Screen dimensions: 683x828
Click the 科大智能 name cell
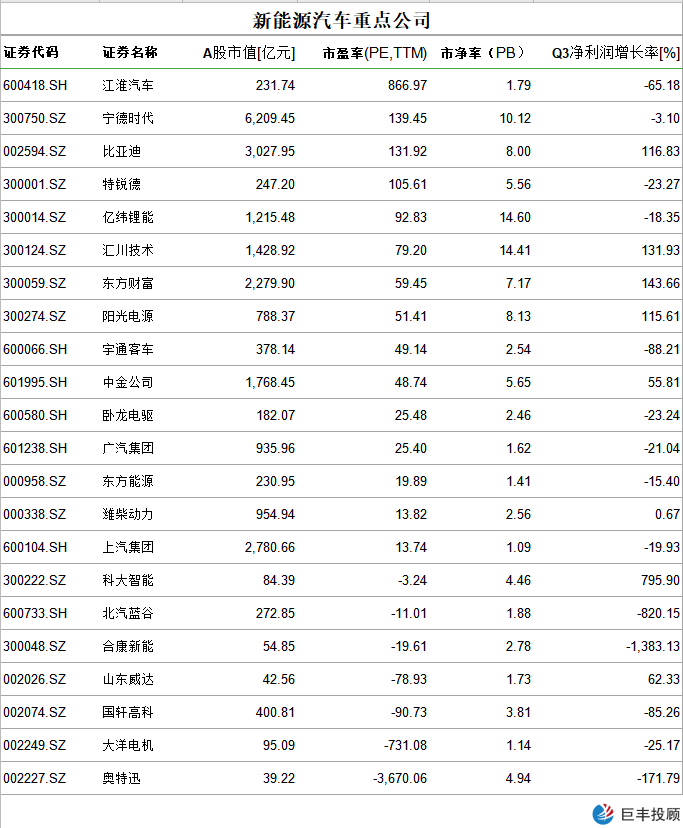tap(128, 580)
